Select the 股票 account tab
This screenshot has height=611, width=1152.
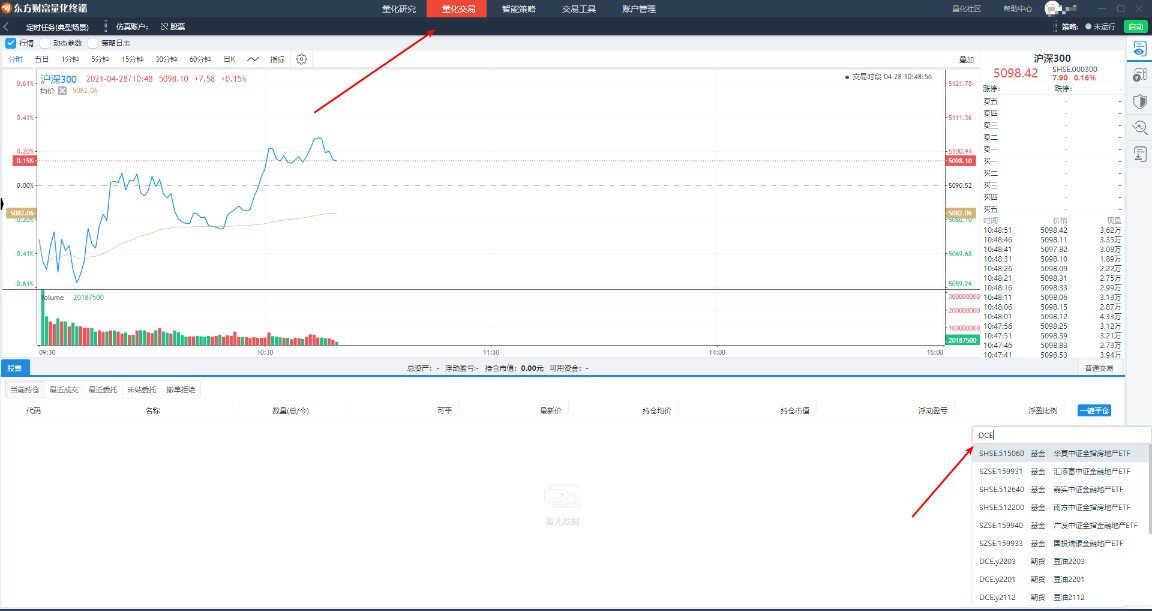(x=15, y=368)
